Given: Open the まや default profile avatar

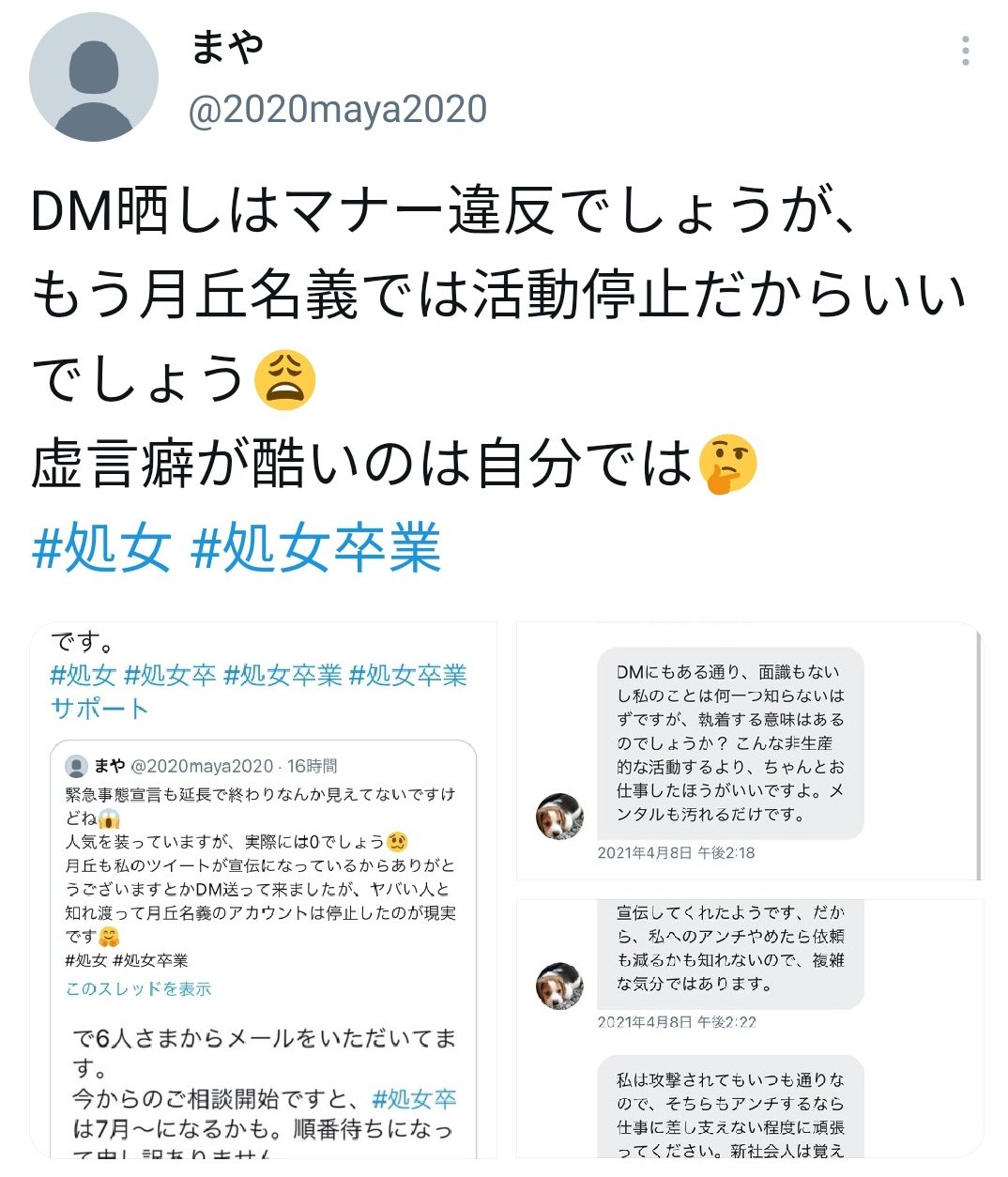Looking at the screenshot, I should (94, 77).
